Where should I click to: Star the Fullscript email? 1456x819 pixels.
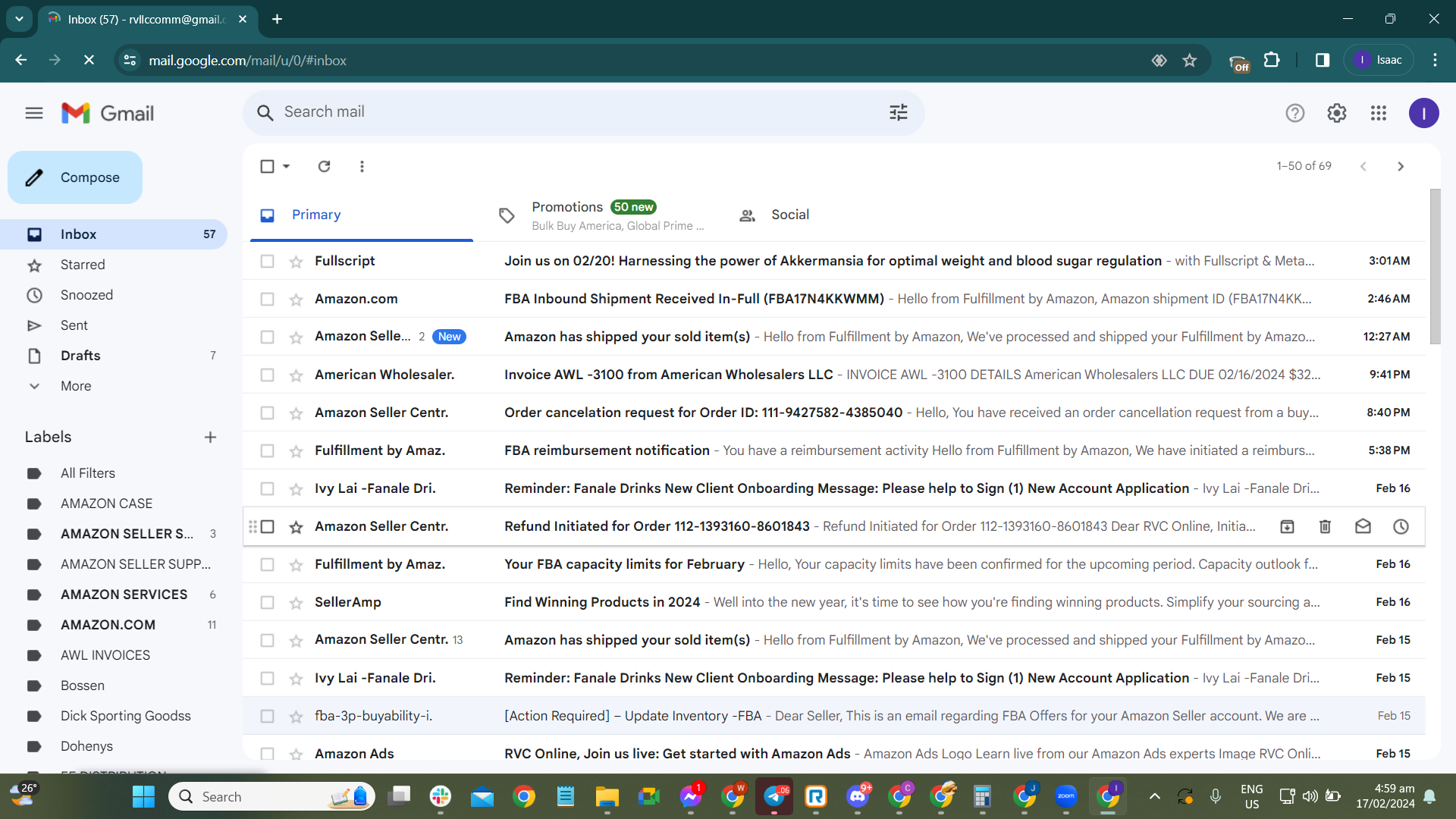[x=296, y=262]
